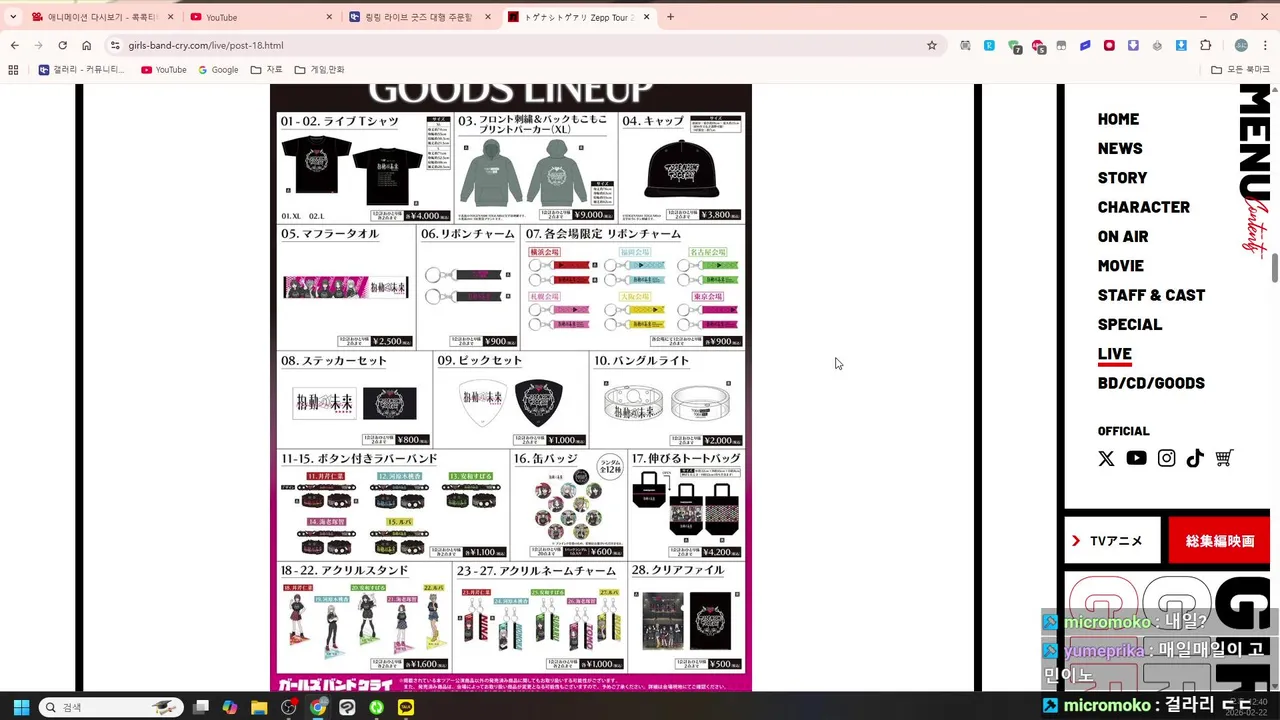Click the TVアニメ button
The height and width of the screenshot is (720, 1280).
click(x=1112, y=540)
